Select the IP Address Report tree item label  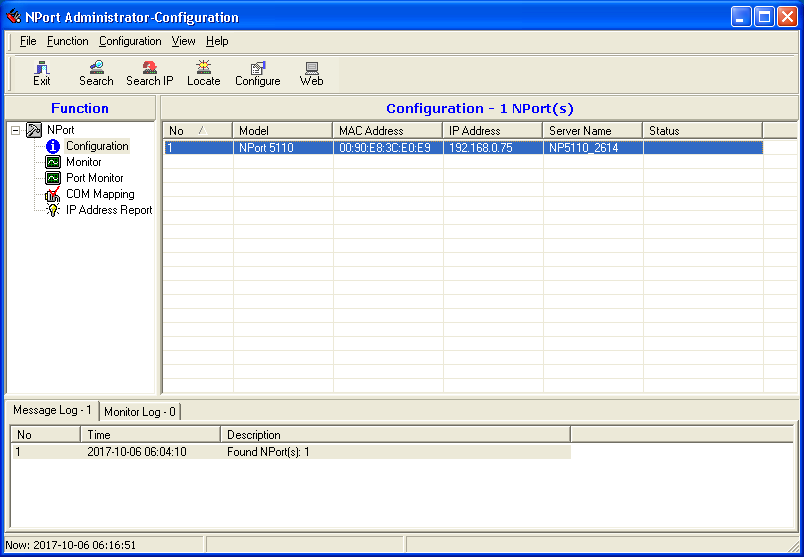coord(109,210)
